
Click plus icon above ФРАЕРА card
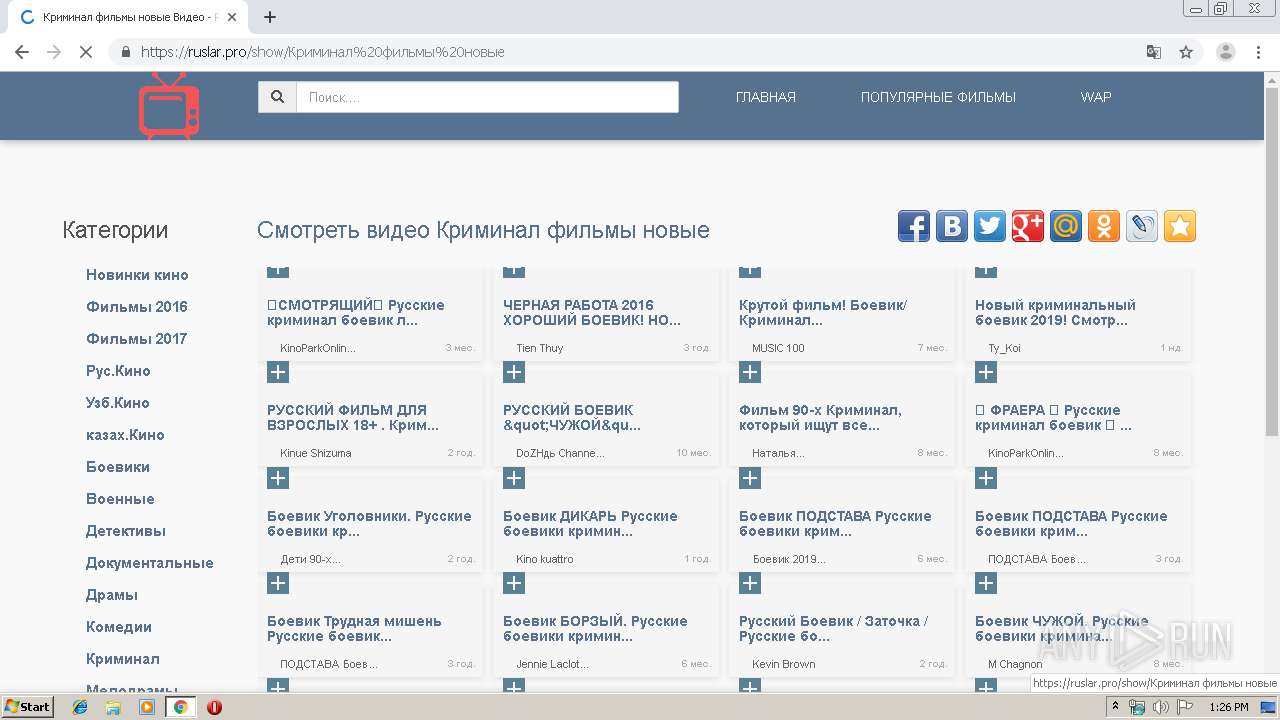(x=986, y=372)
